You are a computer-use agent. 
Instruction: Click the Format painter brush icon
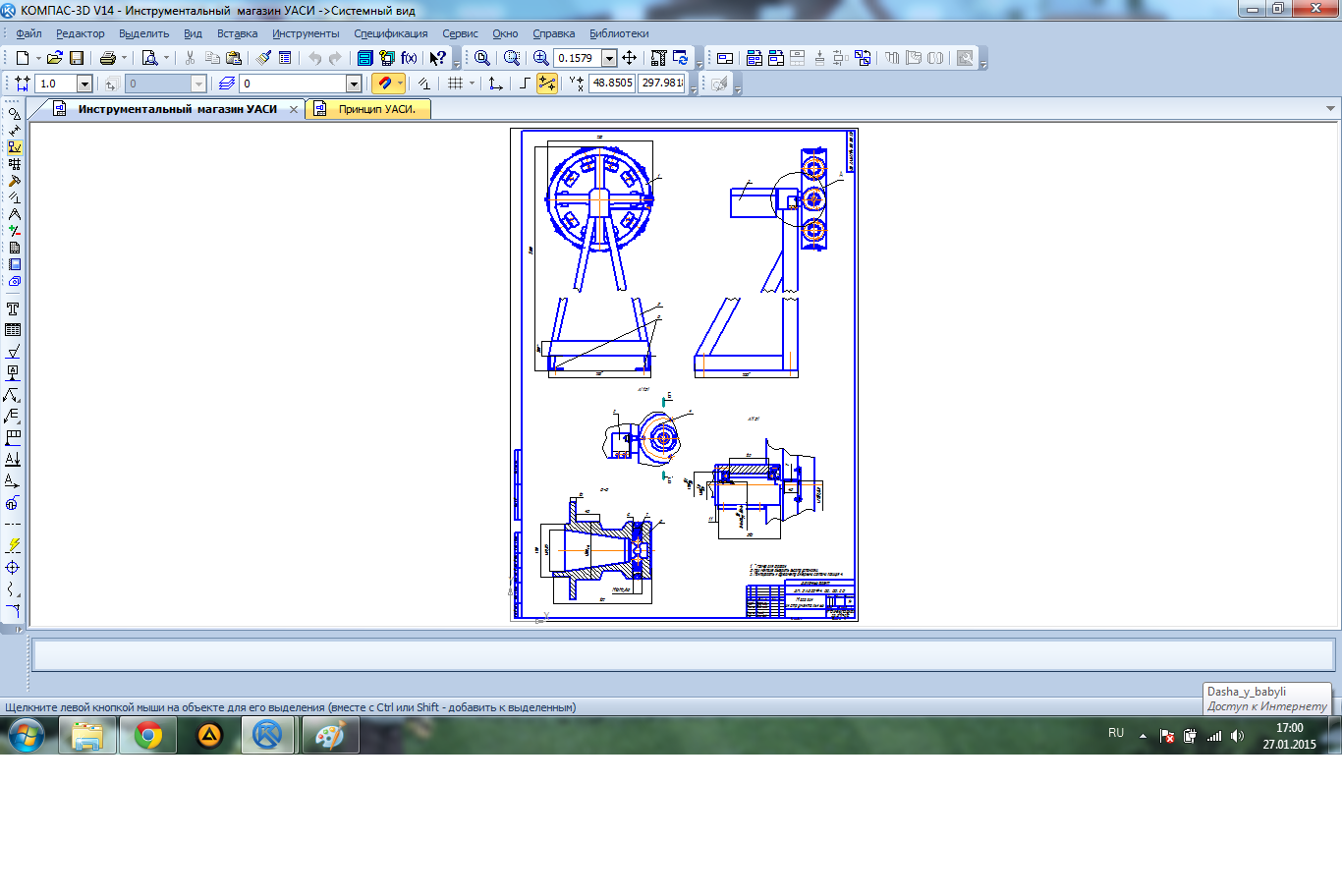pyautogui.click(x=263, y=58)
